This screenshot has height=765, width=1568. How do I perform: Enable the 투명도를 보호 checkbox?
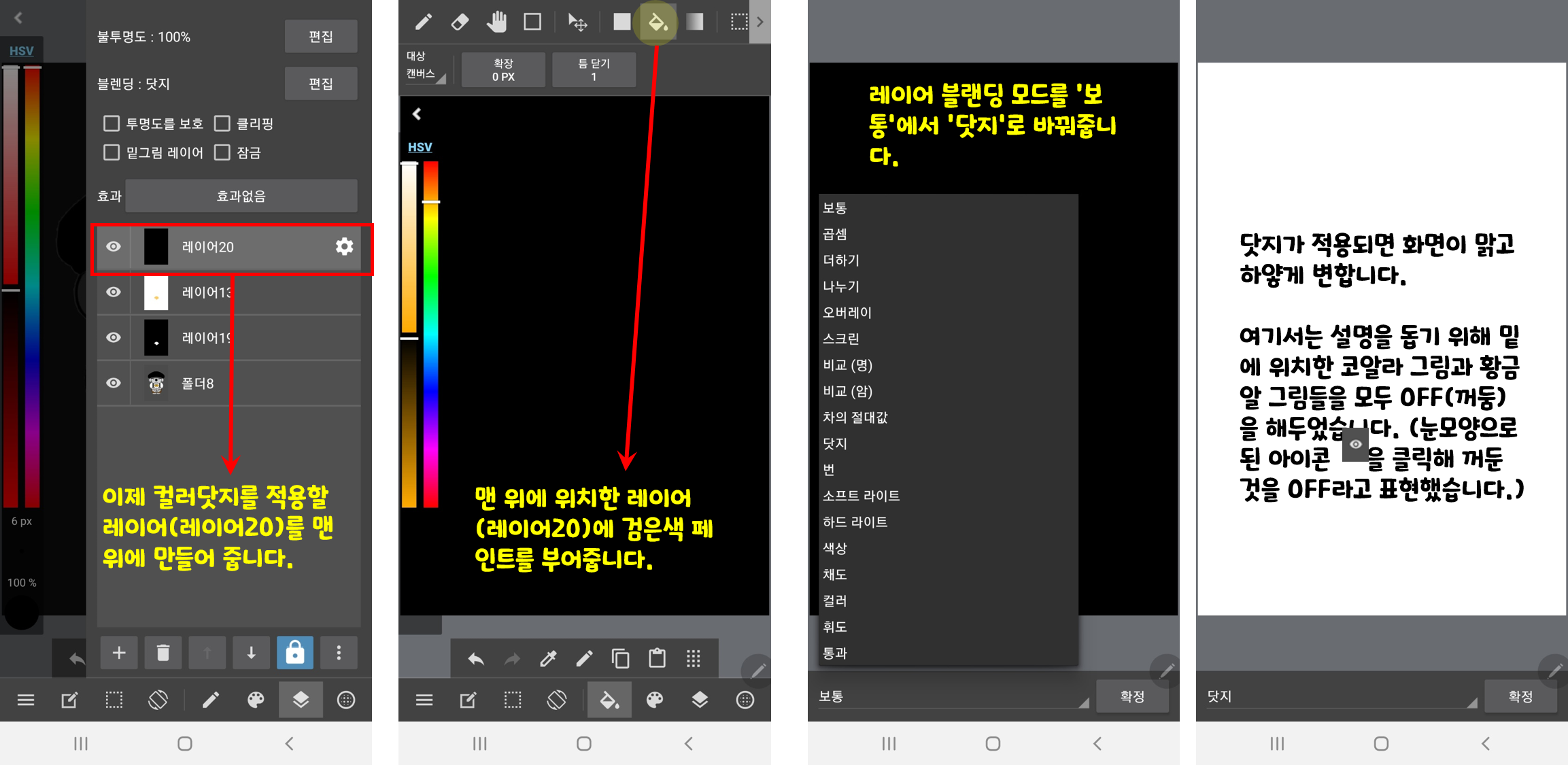(112, 124)
